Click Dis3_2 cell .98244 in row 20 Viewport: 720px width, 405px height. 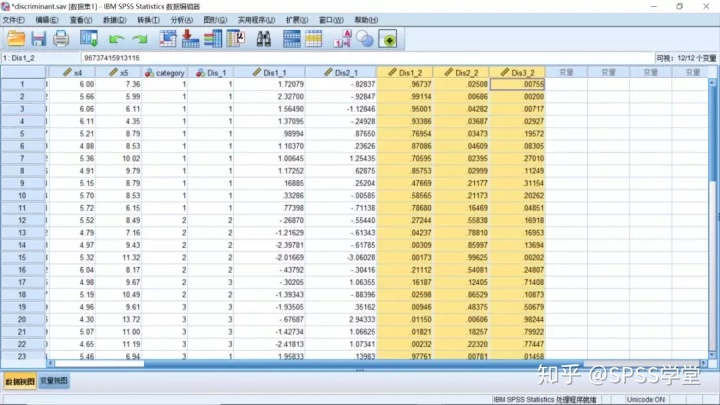pos(517,320)
